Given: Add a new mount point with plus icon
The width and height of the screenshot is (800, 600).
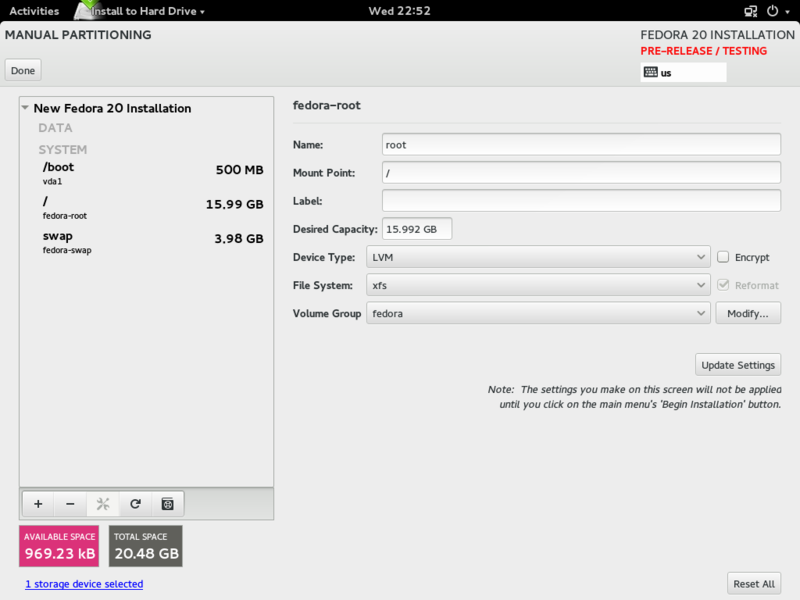Looking at the screenshot, I should click(x=38, y=504).
